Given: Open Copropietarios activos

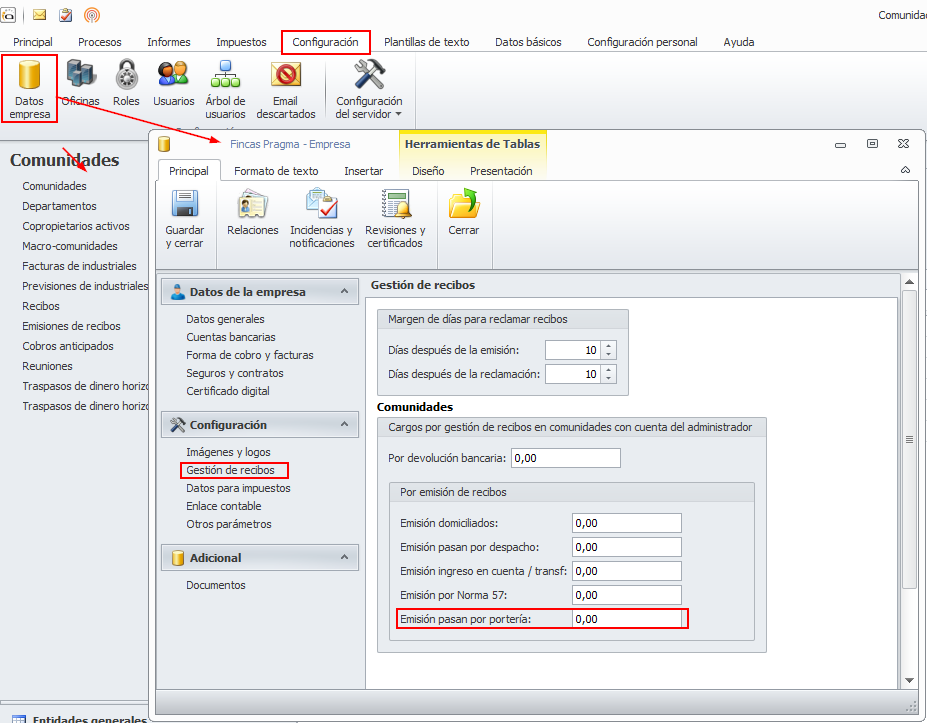Looking at the screenshot, I should [76, 226].
